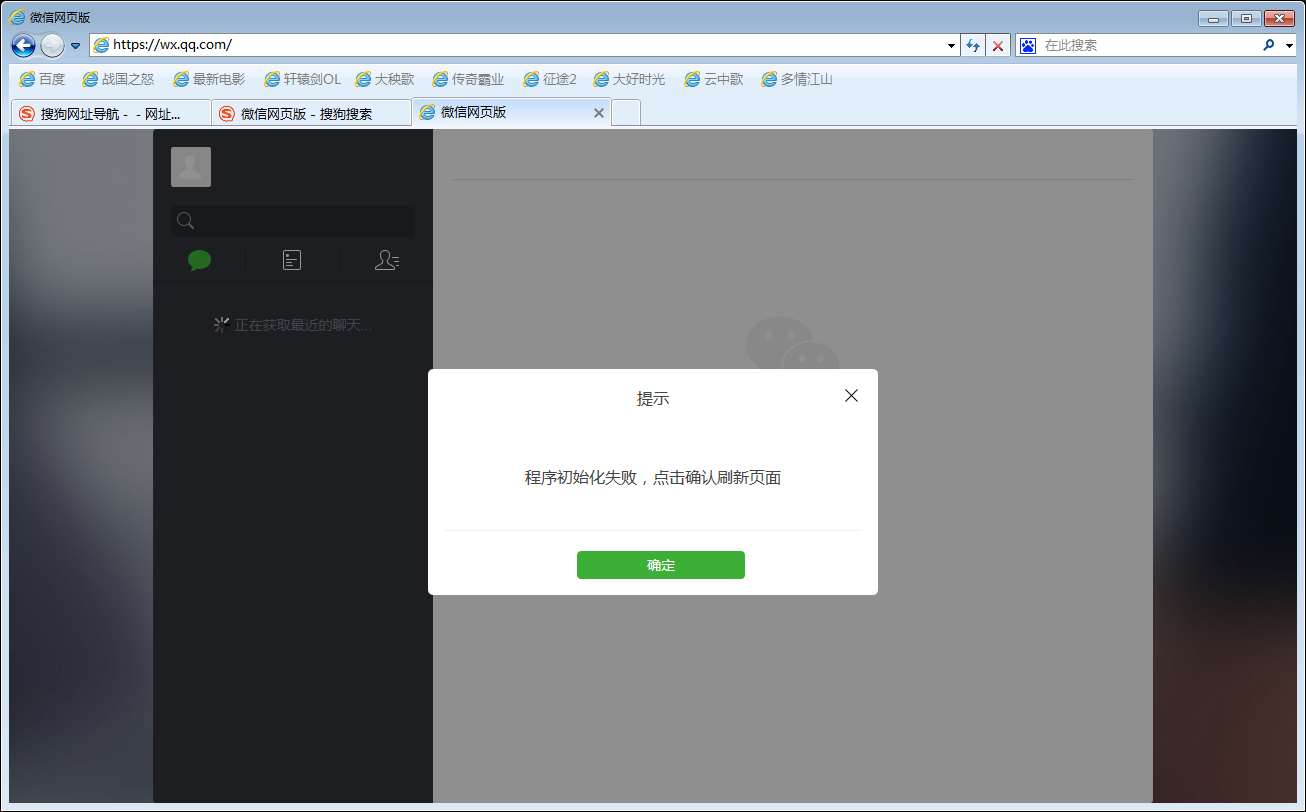The image size is (1306, 812).
Task: Open the 战国之怒 bookmark
Action: point(118,79)
